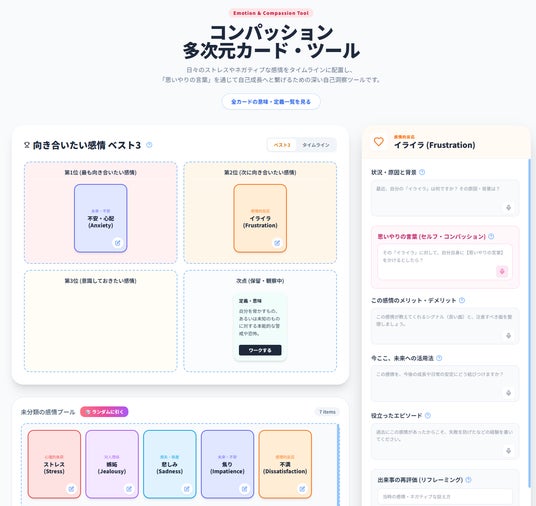Open the all-cards definitions list button
This screenshot has height=506, width=536.
(271, 102)
